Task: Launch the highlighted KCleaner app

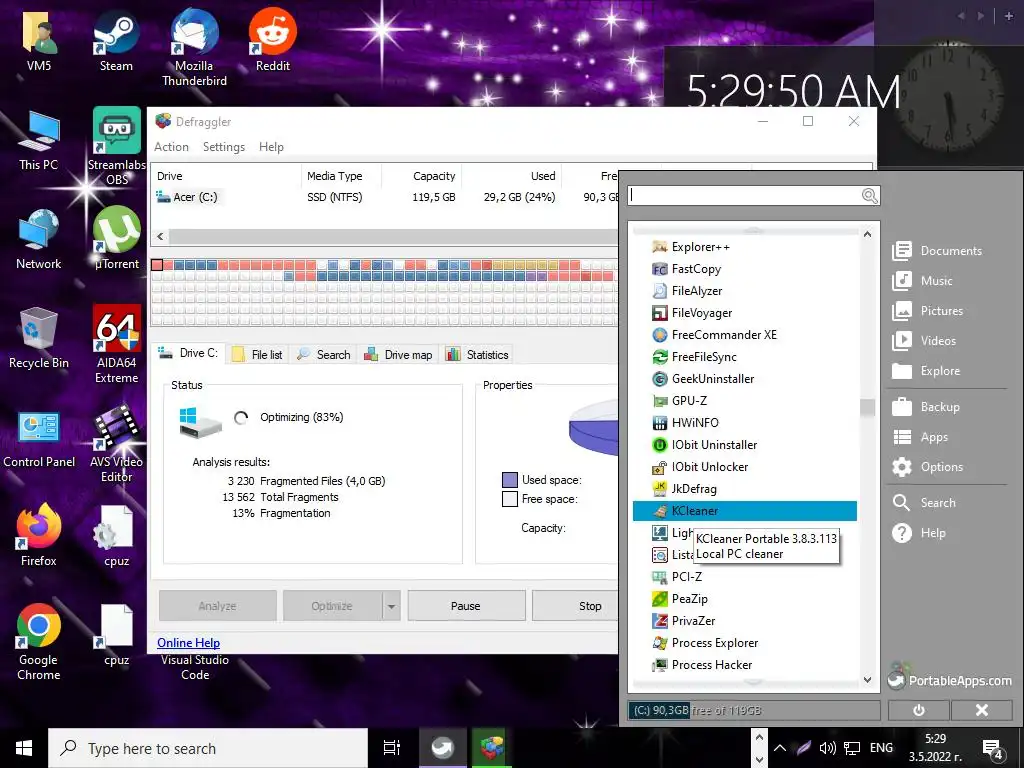Action: (744, 511)
